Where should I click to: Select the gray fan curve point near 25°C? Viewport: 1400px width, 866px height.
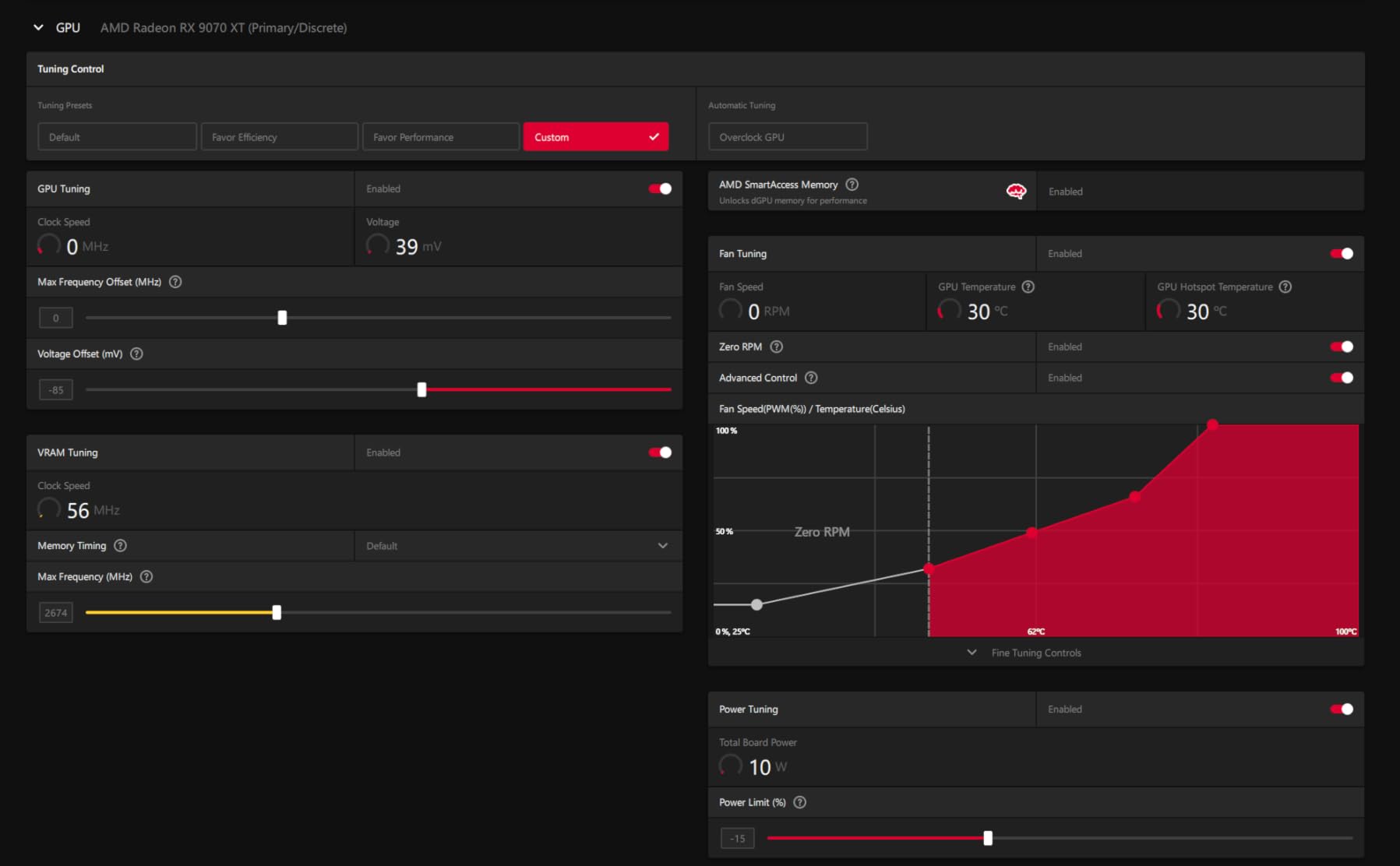(756, 604)
